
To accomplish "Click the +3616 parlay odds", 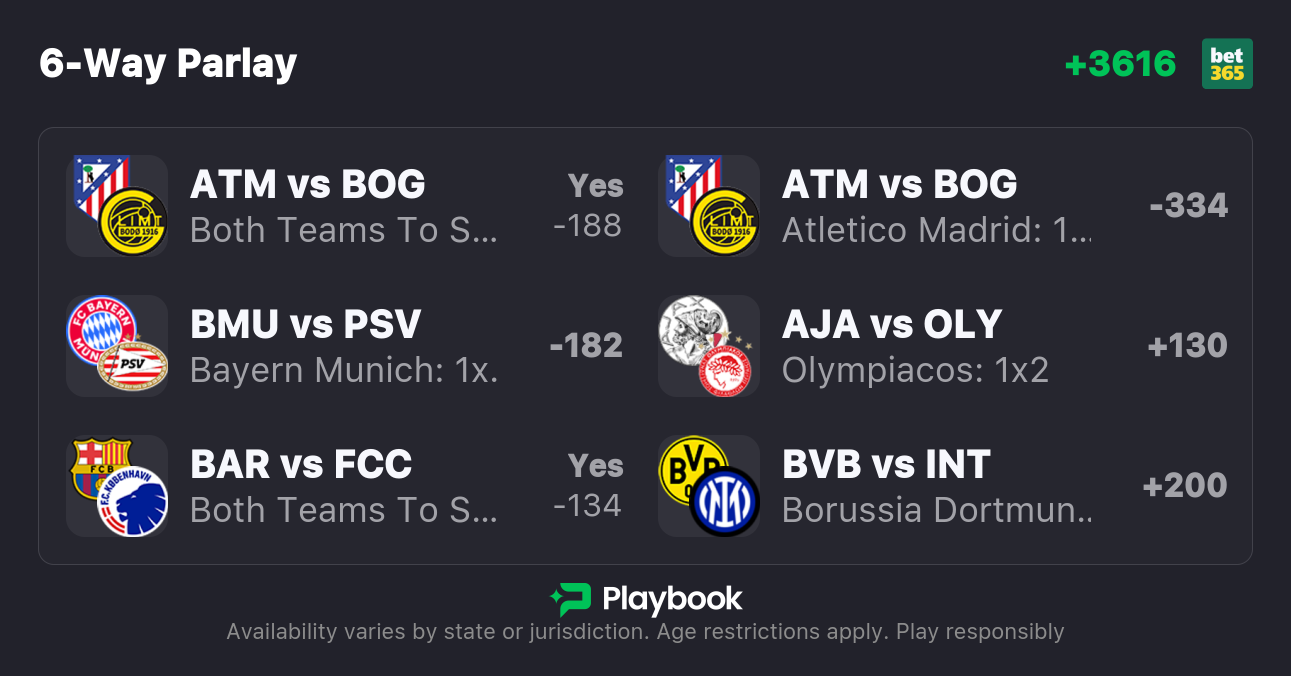I will pos(1120,64).
